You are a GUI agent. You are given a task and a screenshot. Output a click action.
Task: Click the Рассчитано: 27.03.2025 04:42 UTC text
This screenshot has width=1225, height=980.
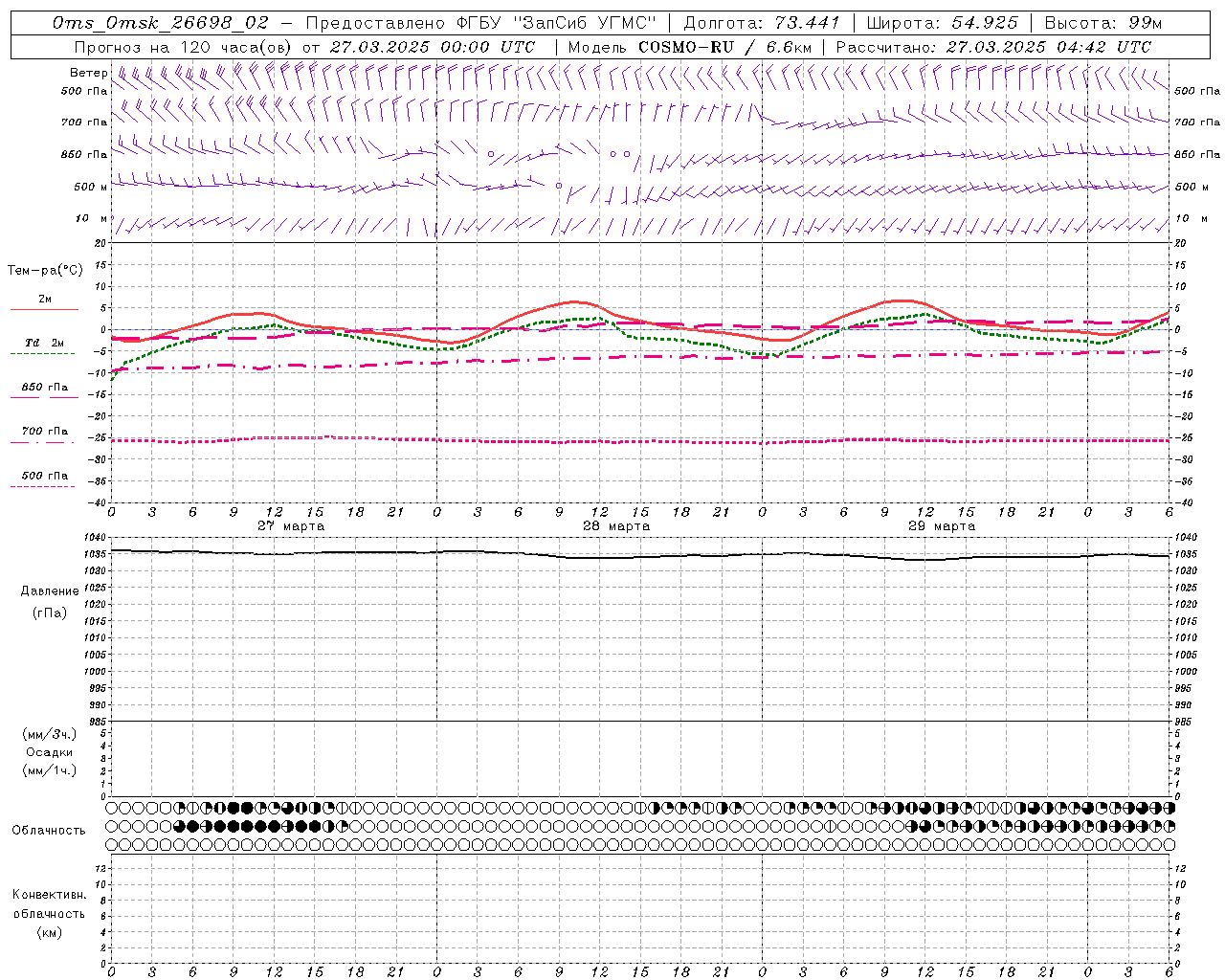click(993, 47)
